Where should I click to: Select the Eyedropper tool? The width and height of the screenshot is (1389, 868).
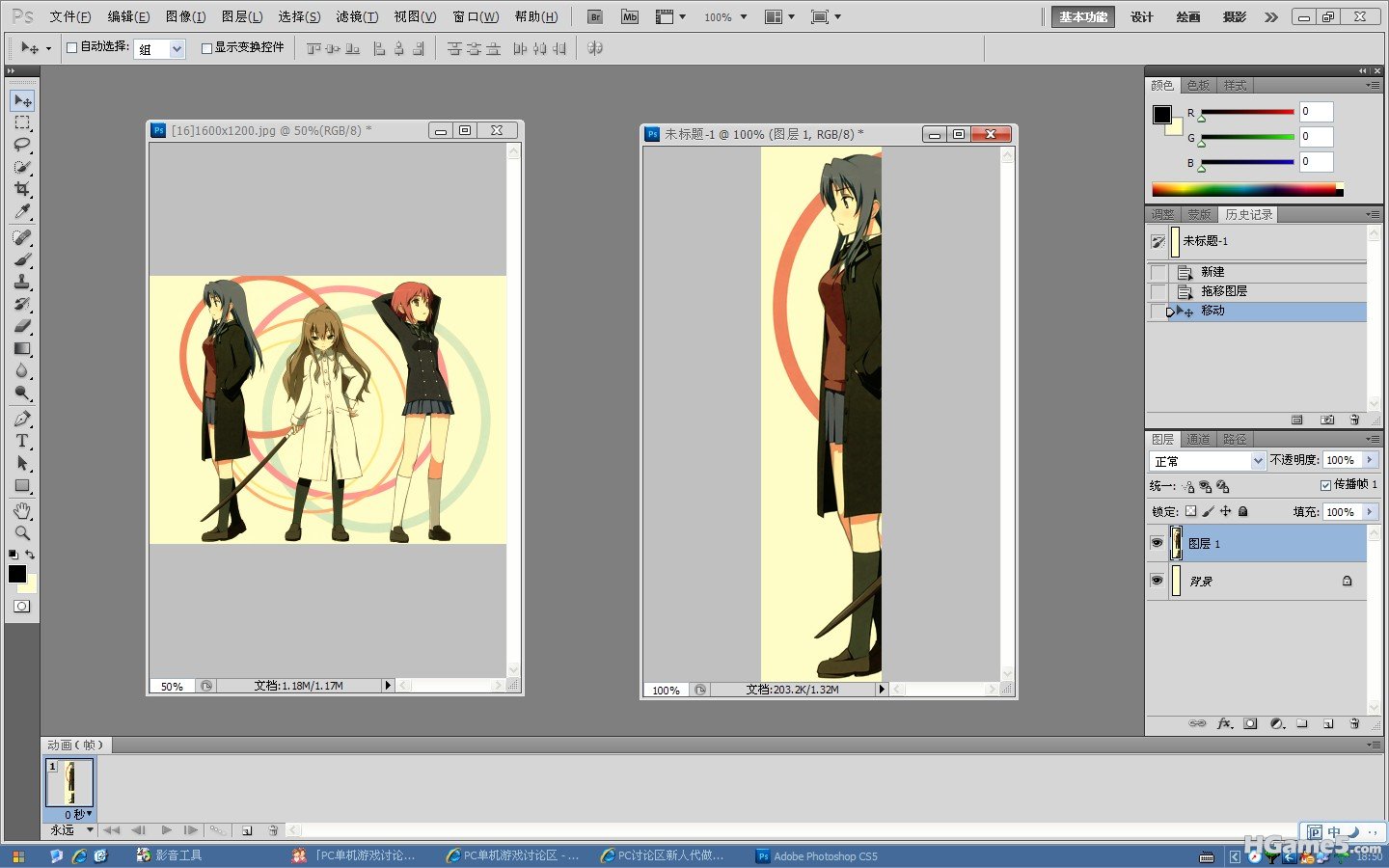tap(22, 211)
